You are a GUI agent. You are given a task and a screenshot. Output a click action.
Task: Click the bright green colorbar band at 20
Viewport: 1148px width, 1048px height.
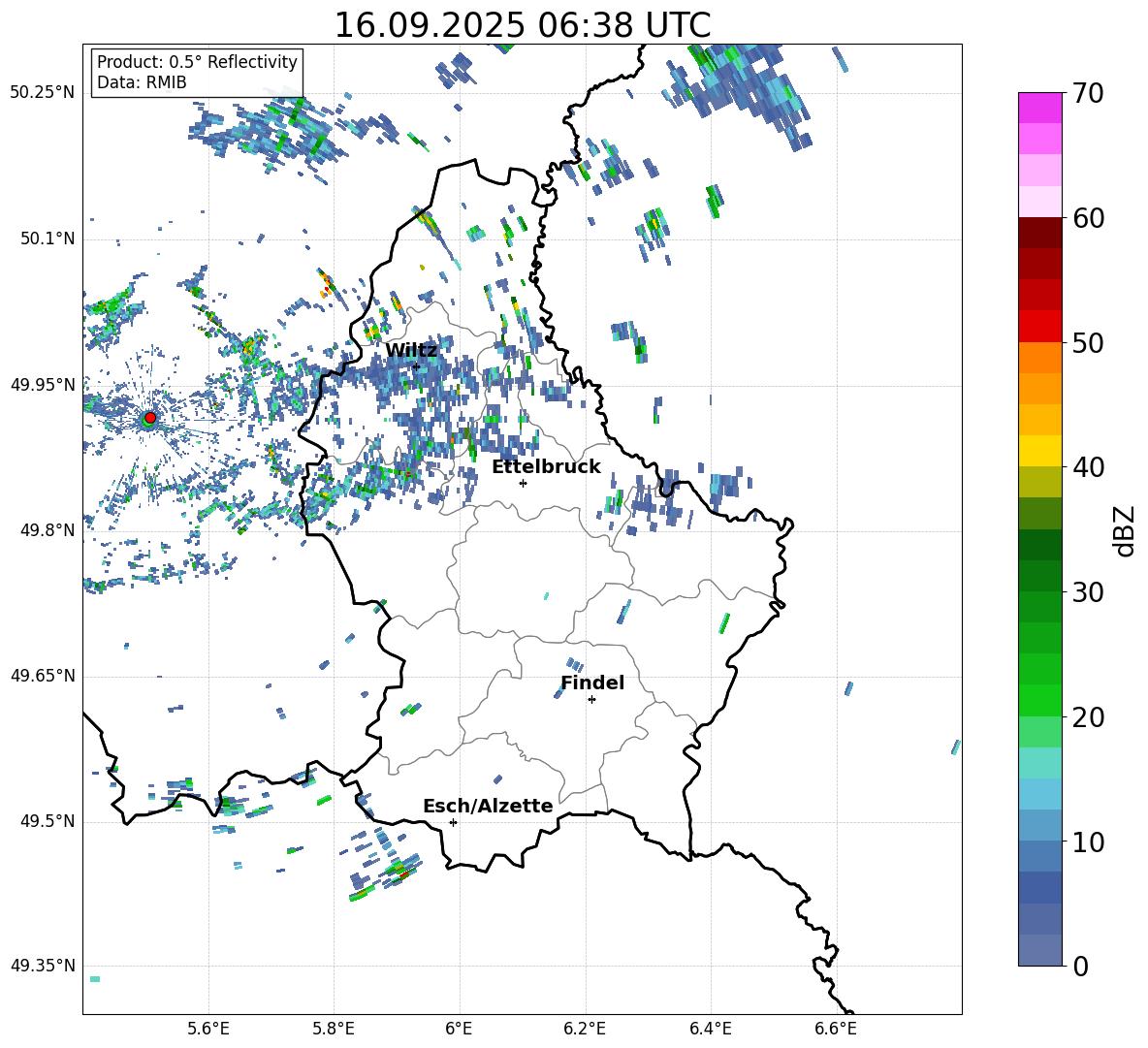tap(1039, 700)
